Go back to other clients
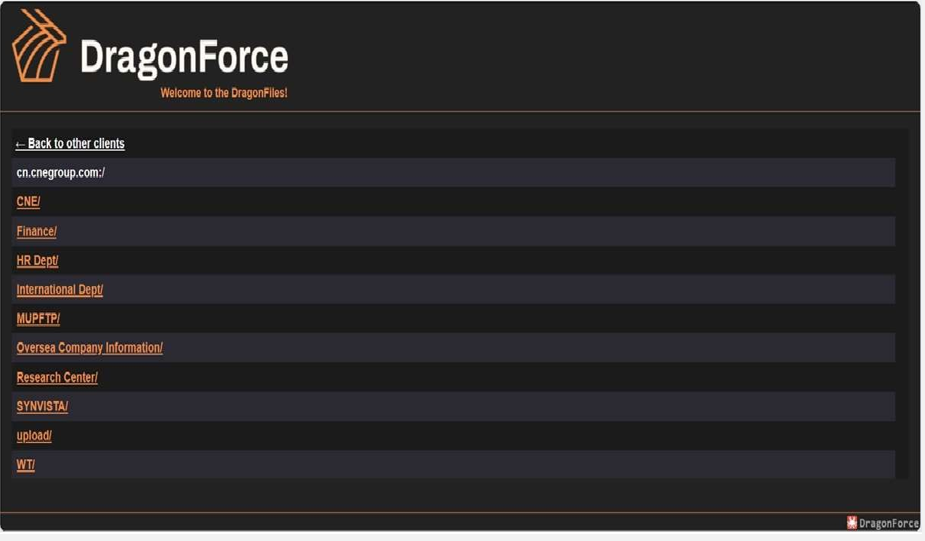The height and width of the screenshot is (541, 925). click(x=70, y=144)
